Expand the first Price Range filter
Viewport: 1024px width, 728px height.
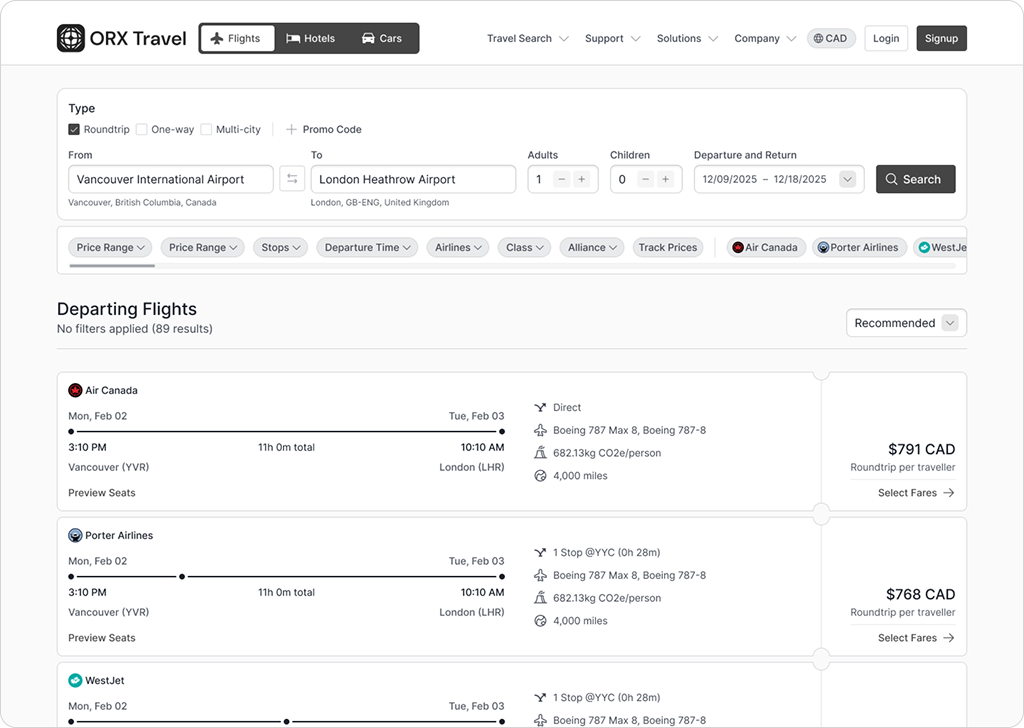click(110, 247)
